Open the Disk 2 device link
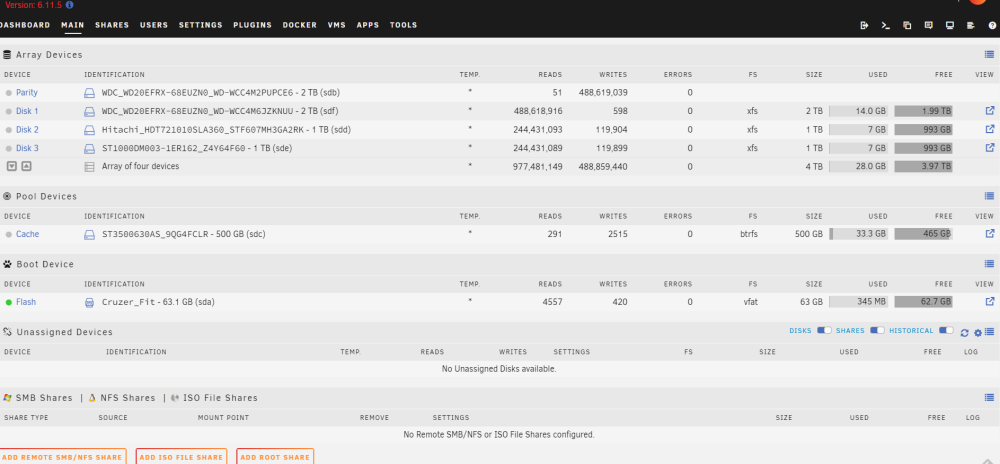 27,129
